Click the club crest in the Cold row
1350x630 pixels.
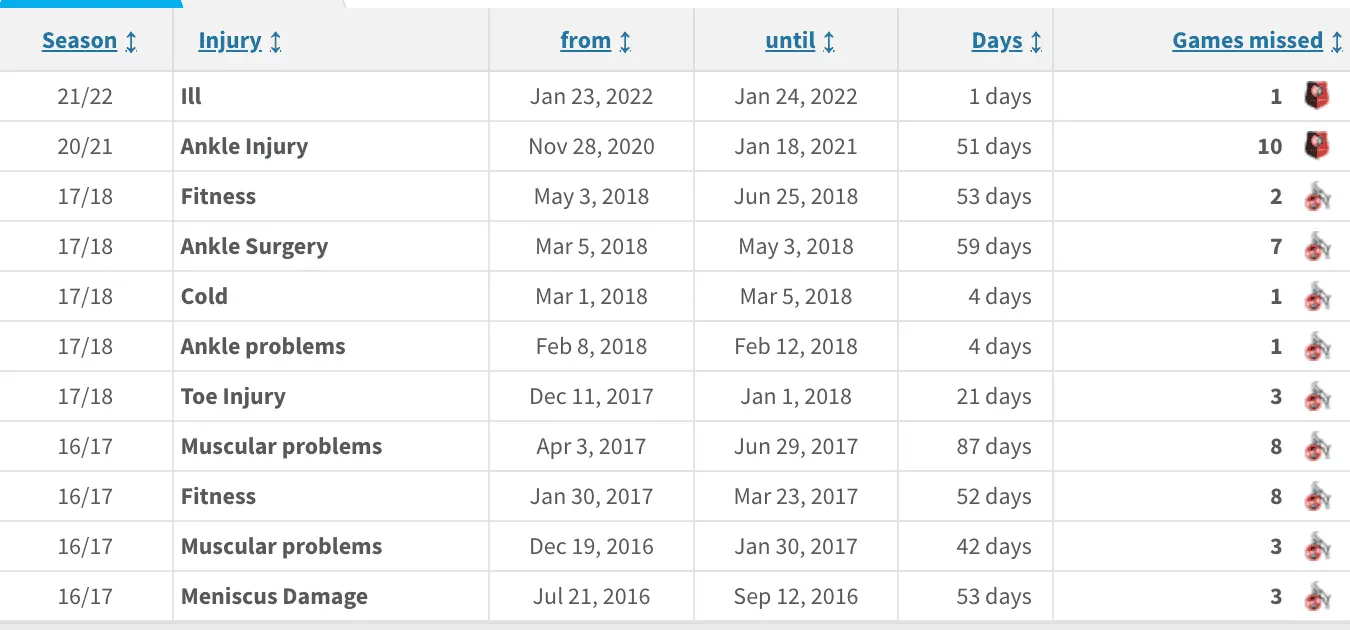pyautogui.click(x=1317, y=296)
